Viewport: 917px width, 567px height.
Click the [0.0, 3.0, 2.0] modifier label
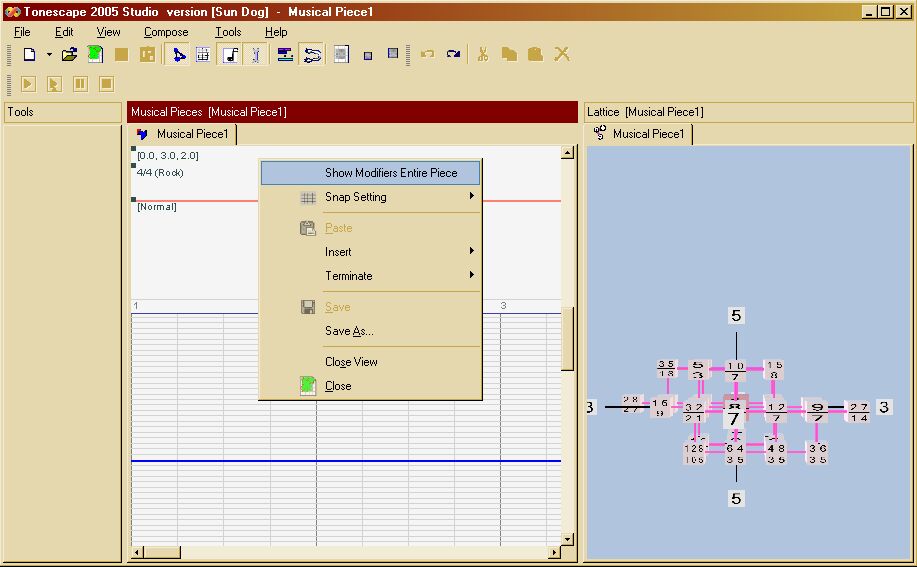[168, 155]
